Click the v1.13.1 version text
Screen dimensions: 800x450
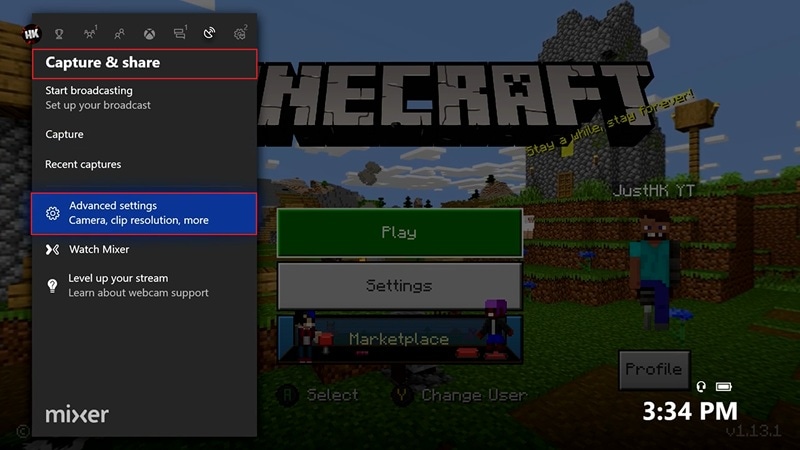pos(753,431)
